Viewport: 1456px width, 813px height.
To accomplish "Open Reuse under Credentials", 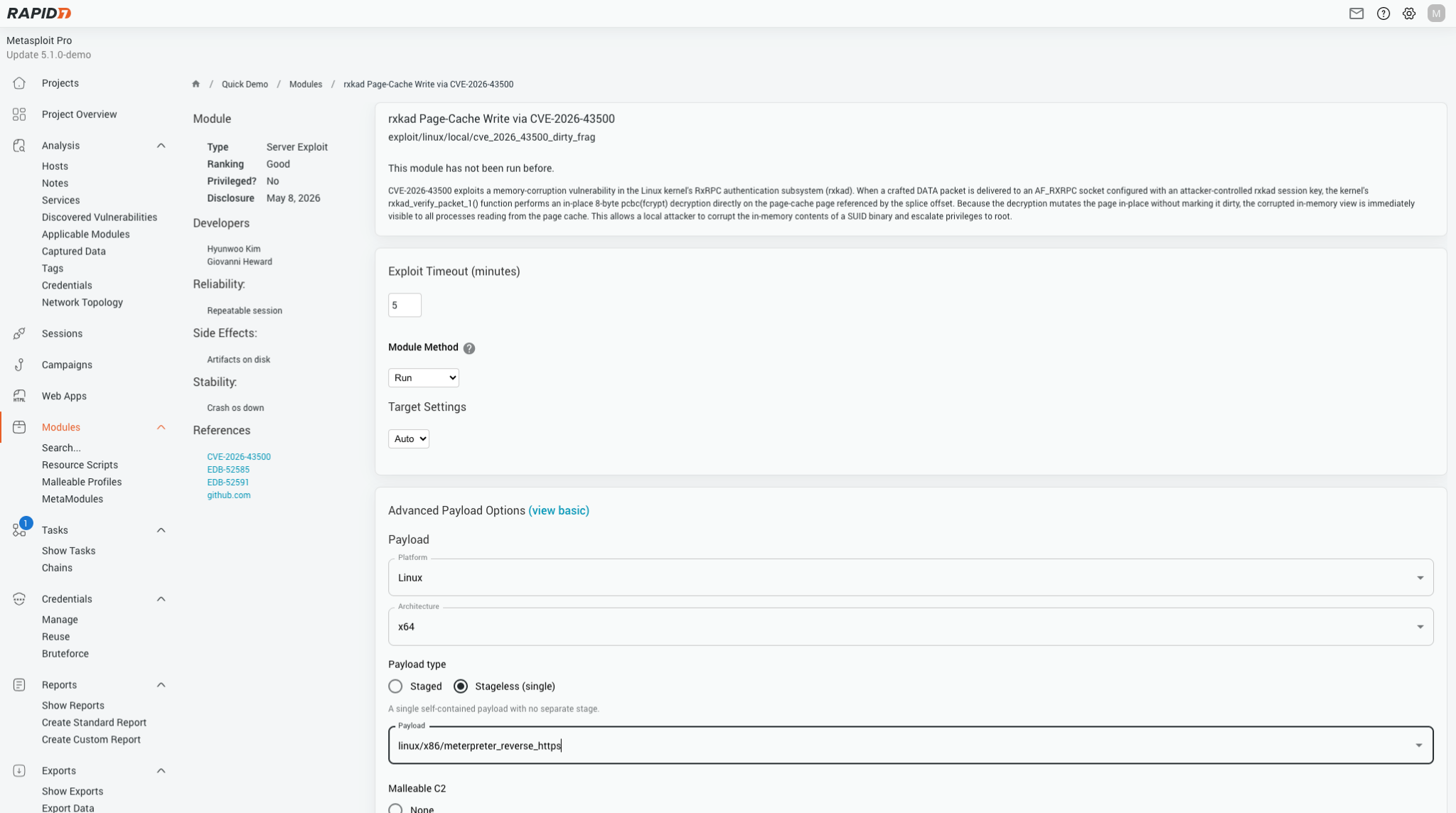I will 55,637.
